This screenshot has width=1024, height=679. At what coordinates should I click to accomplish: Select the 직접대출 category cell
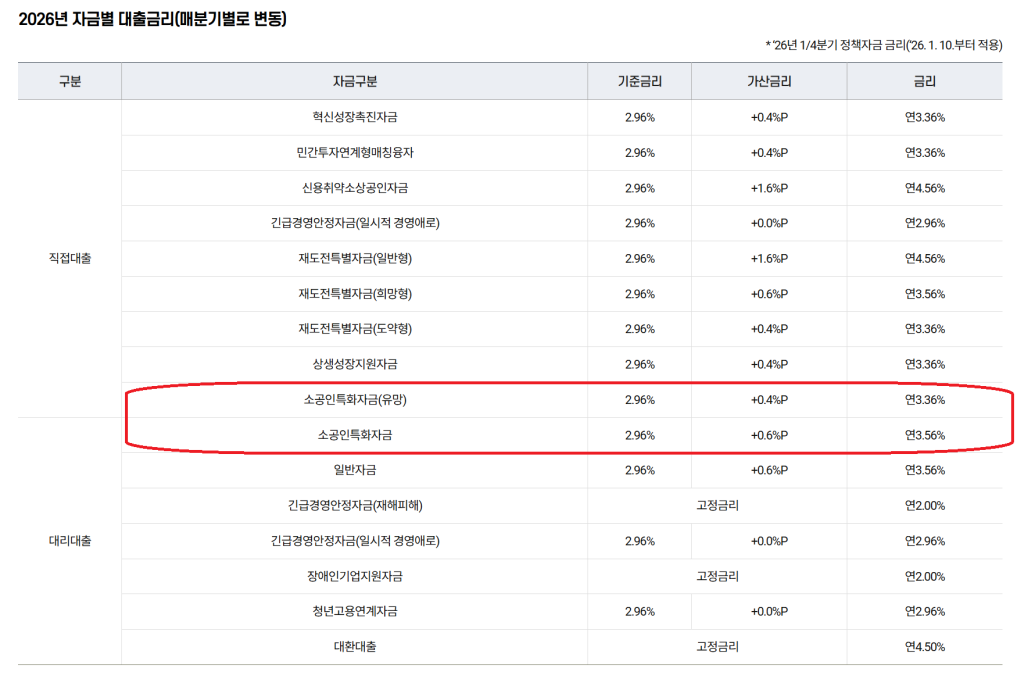pyautogui.click(x=69, y=258)
